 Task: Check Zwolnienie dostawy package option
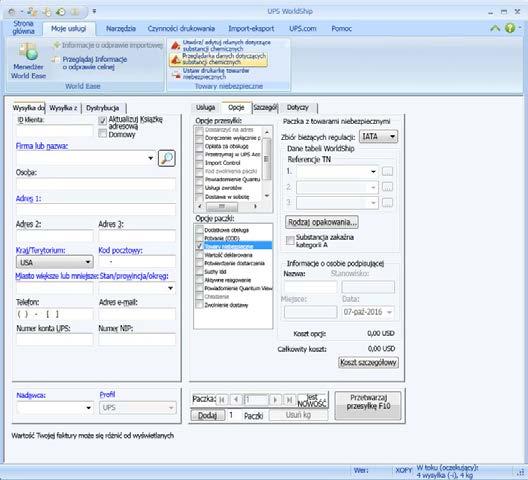[199, 305]
